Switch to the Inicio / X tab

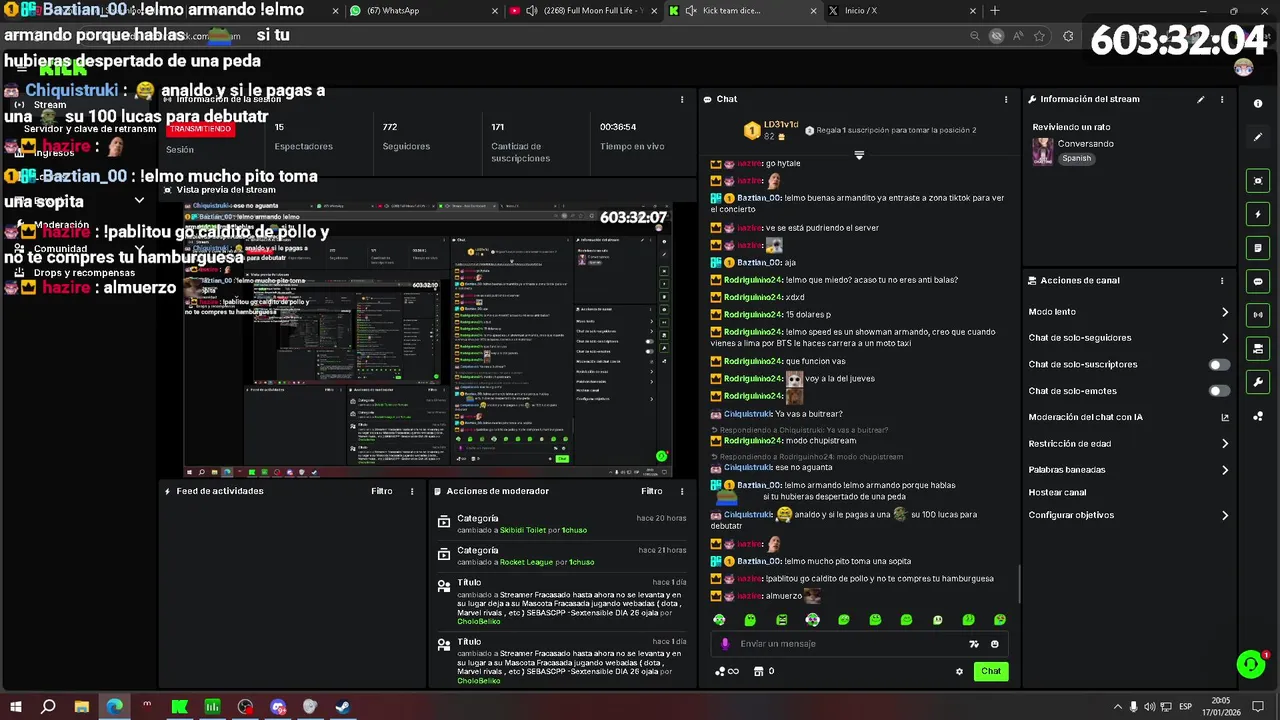click(902, 11)
